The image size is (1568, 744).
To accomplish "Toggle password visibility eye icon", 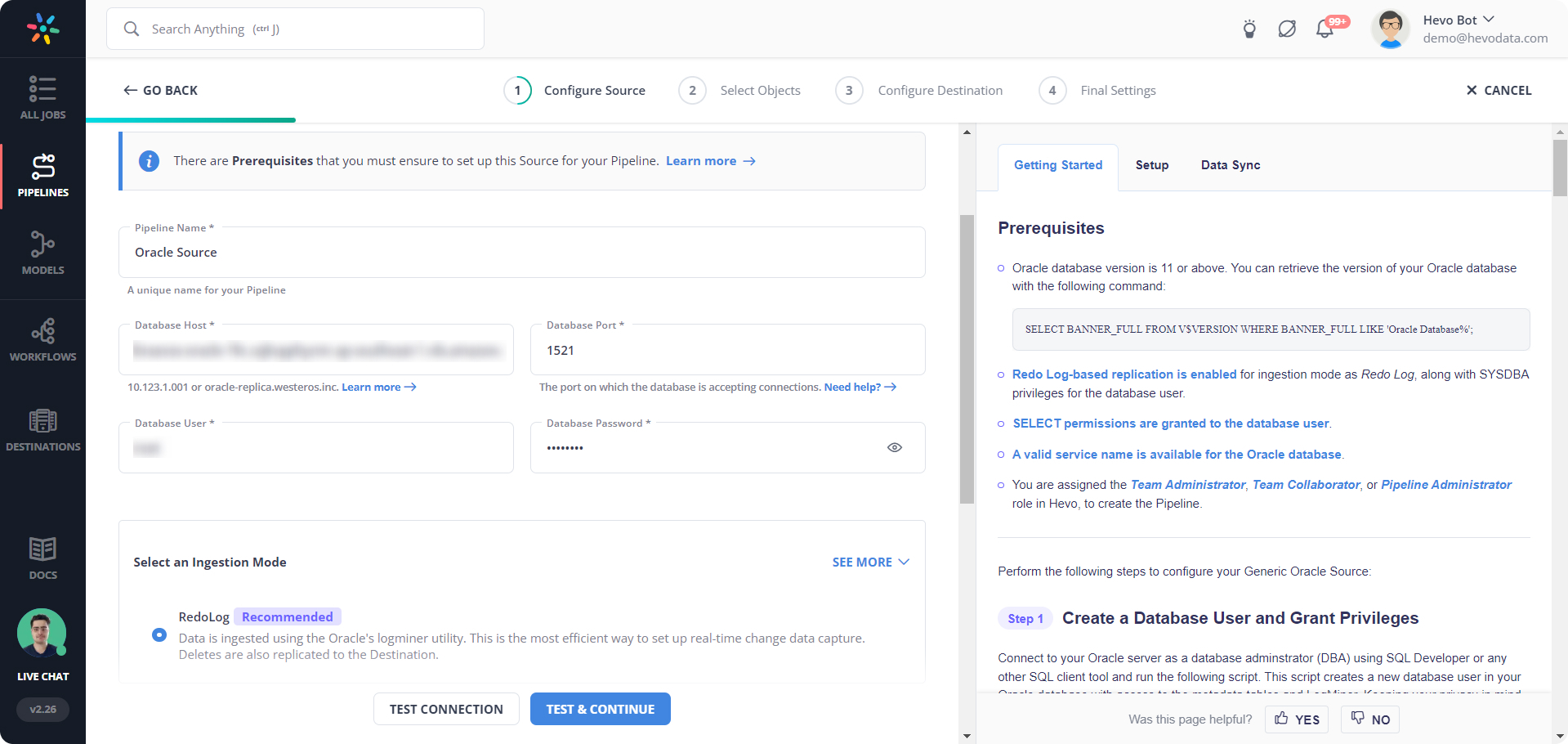I will [895, 447].
